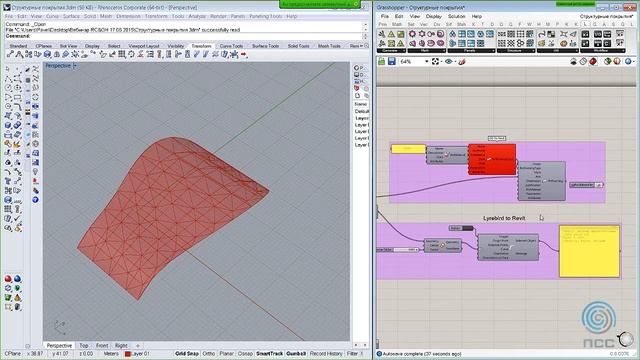Image resolution: width=640 pixels, height=360 pixels.
Task: Click the red arrow icon ending Rhino's Transform toolbar
Action: pos(244,54)
